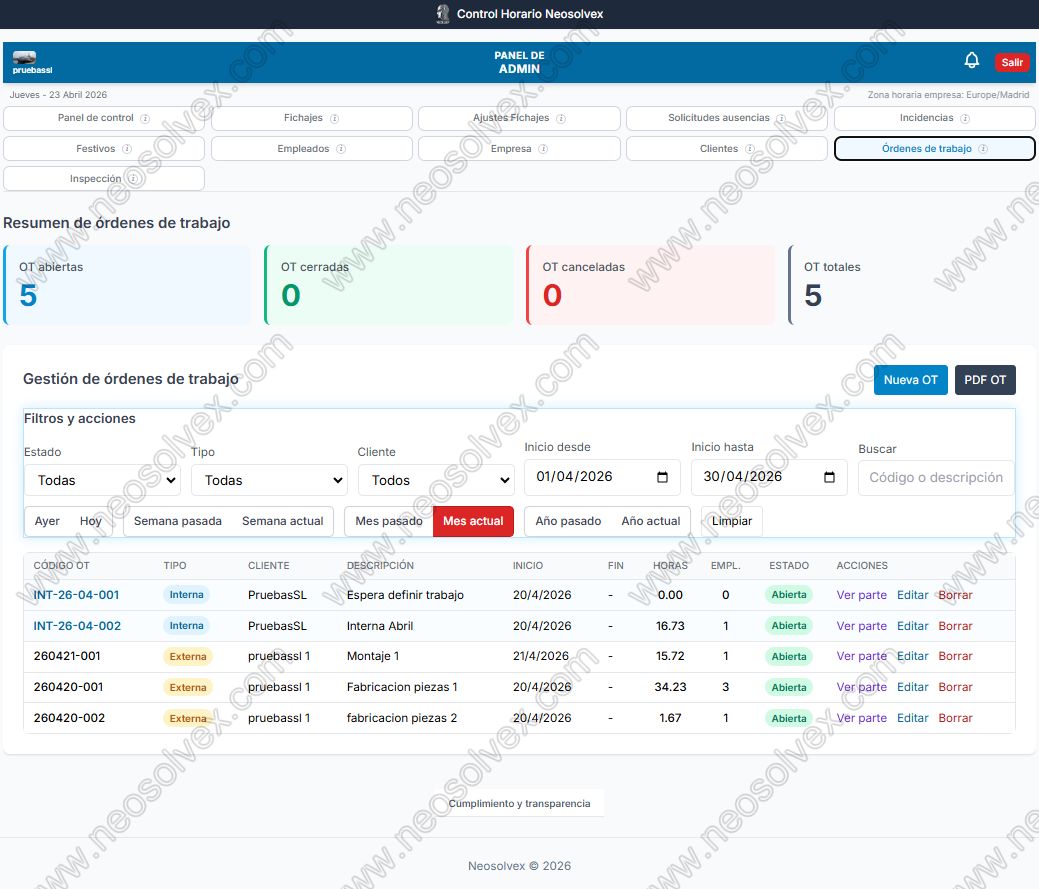
Task: Open the Empresa tab
Action: click(520, 148)
